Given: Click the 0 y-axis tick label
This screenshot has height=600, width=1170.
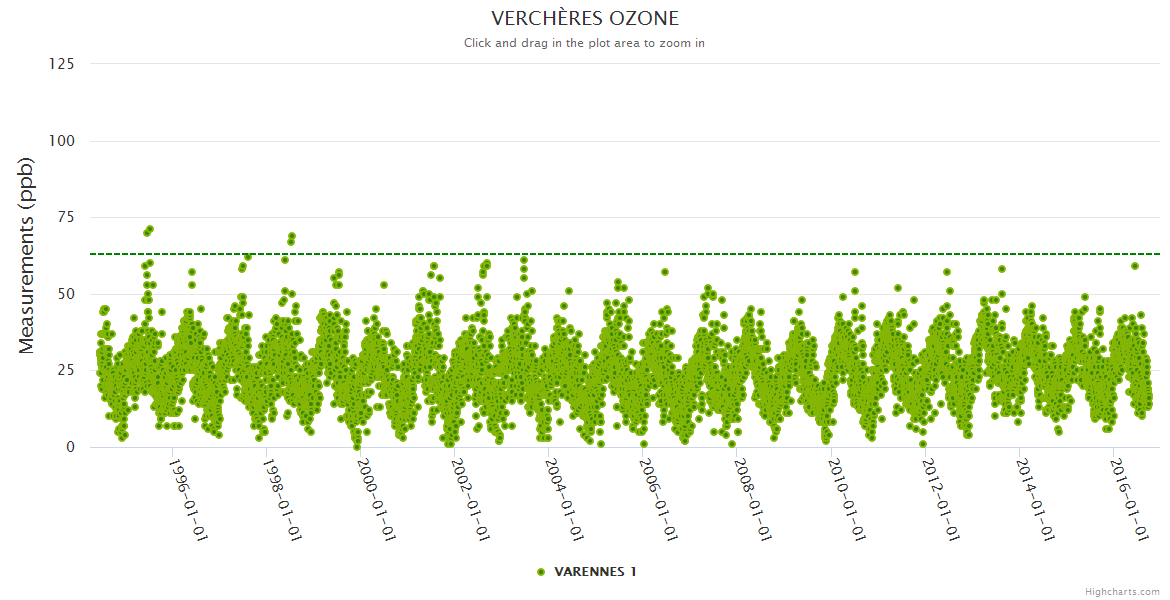Looking at the screenshot, I should 69,447.
